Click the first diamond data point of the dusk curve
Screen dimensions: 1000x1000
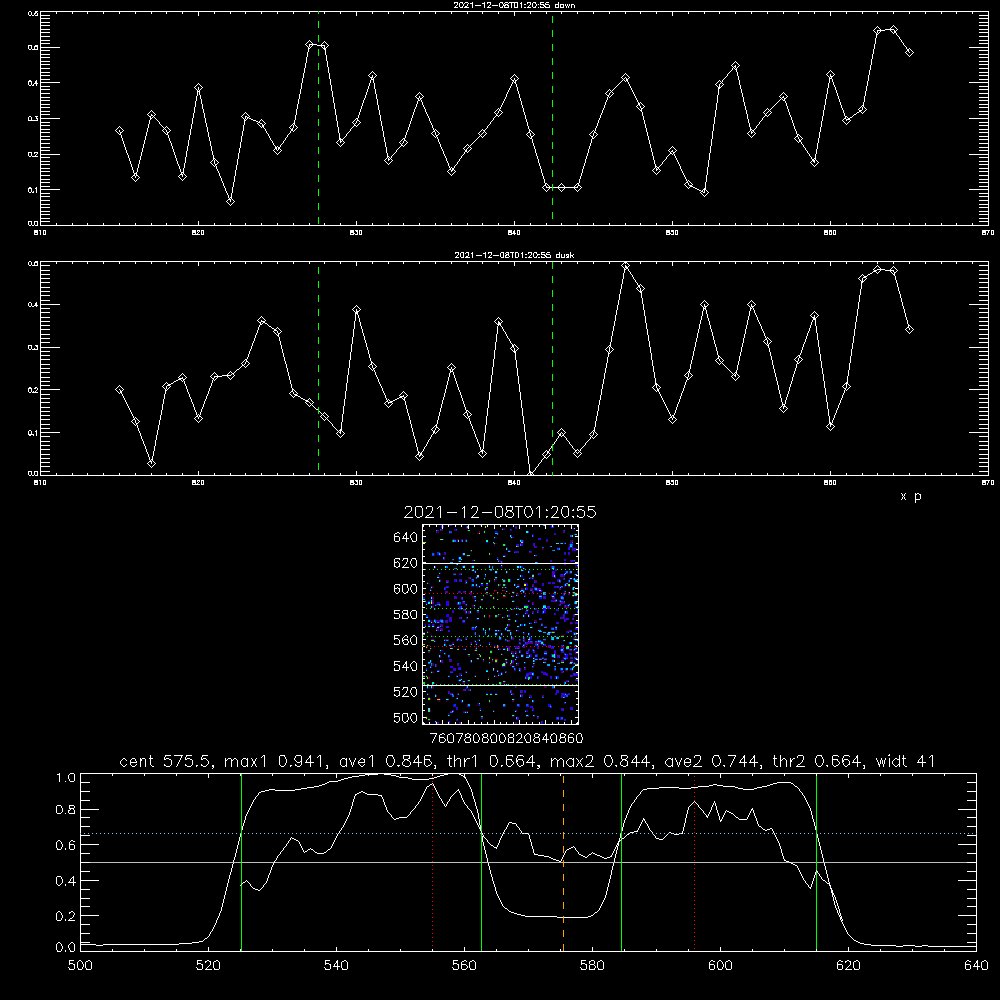pos(119,390)
